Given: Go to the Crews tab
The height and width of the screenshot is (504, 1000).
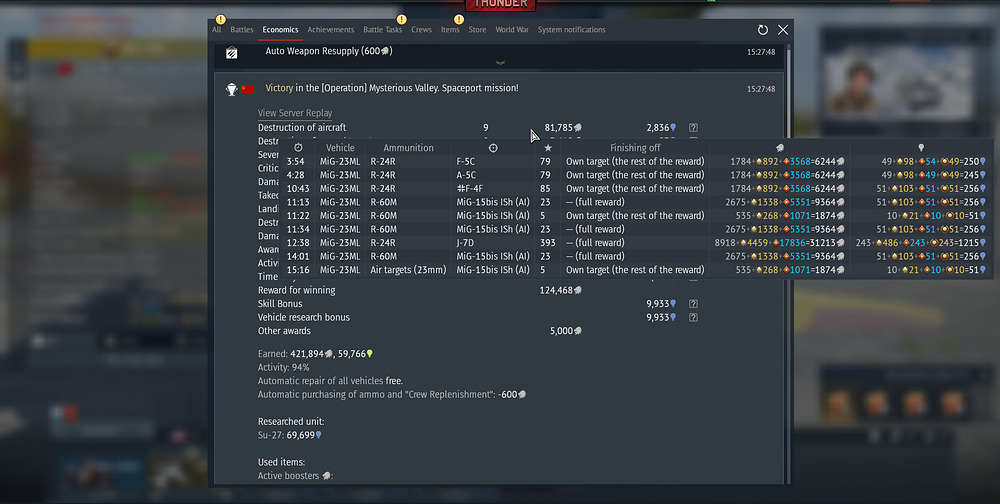Looking at the screenshot, I should [421, 30].
